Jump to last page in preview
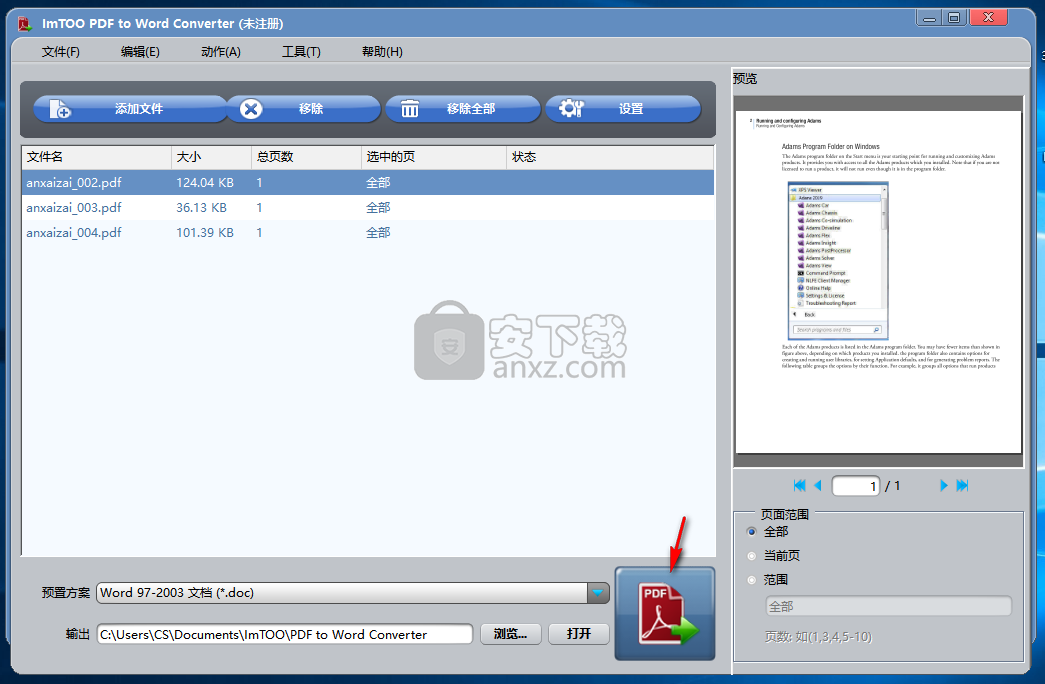The image size is (1045, 684). coord(962,486)
